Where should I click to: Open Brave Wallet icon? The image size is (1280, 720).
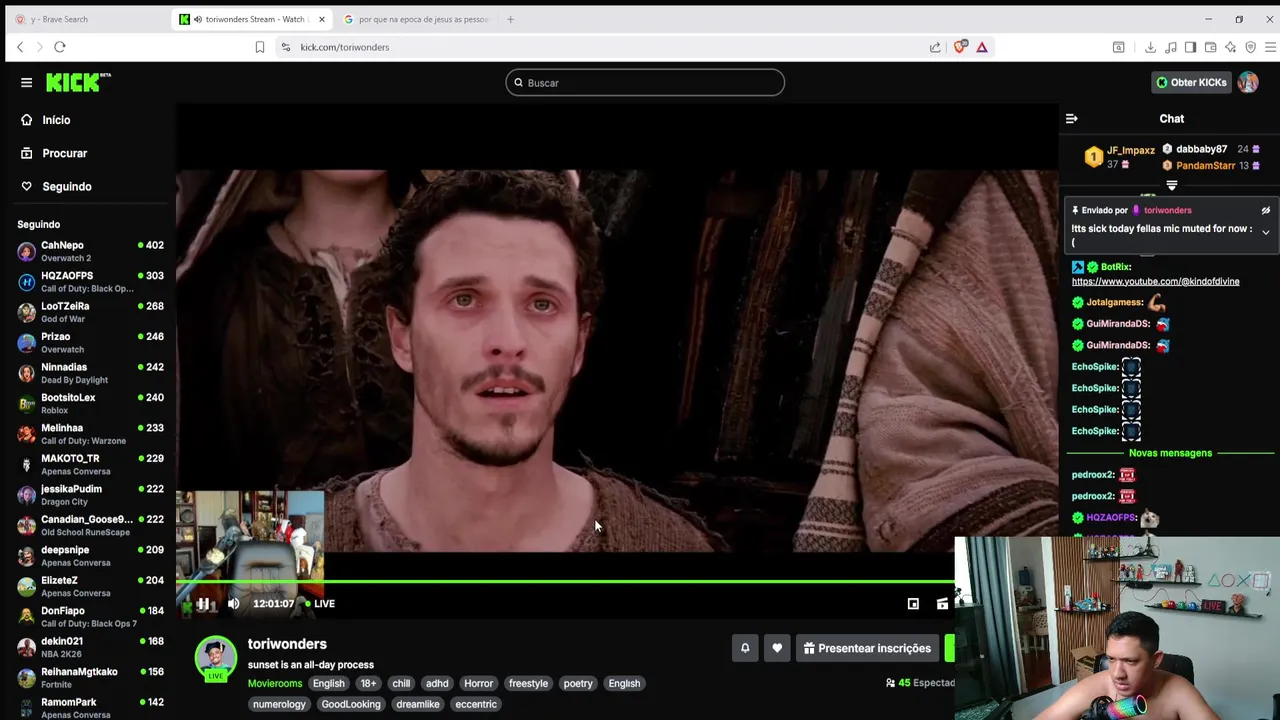click(1210, 47)
